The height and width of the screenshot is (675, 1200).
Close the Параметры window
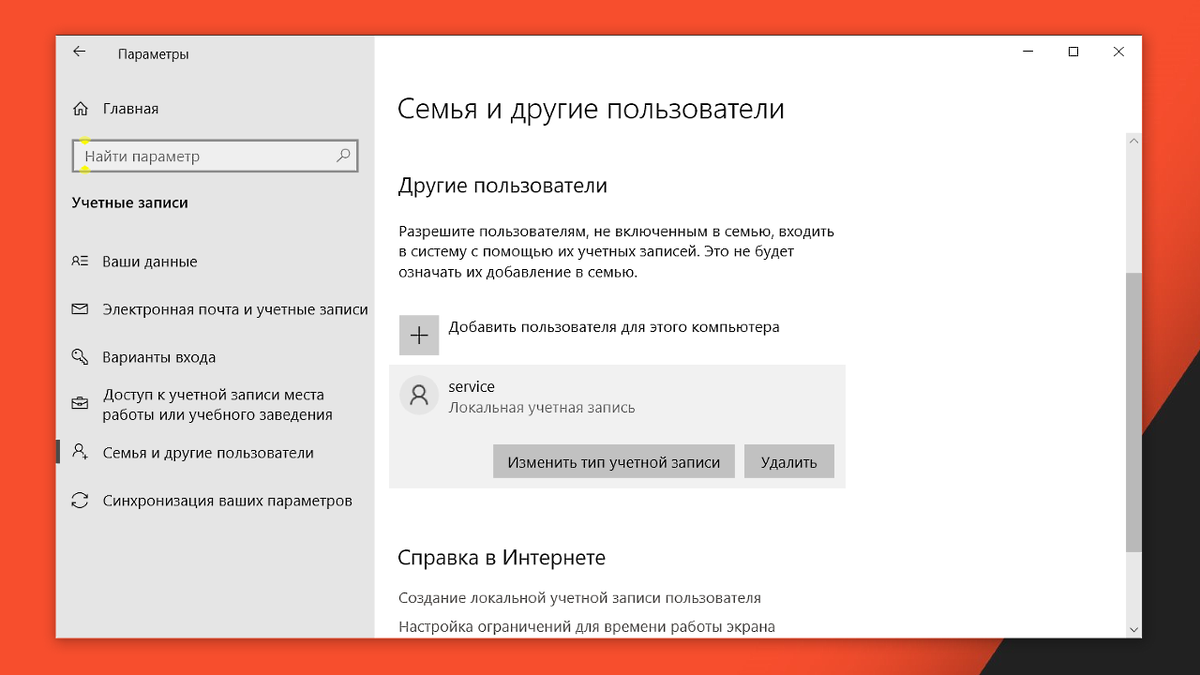point(1119,53)
